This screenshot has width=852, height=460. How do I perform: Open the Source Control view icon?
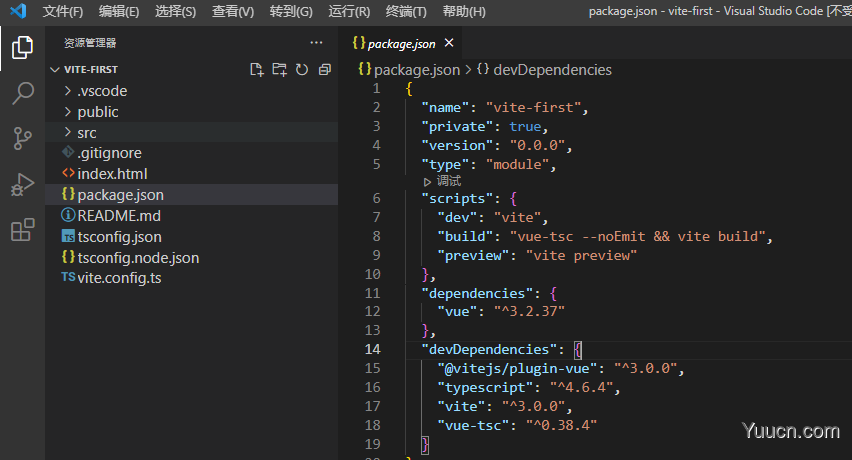[22, 138]
